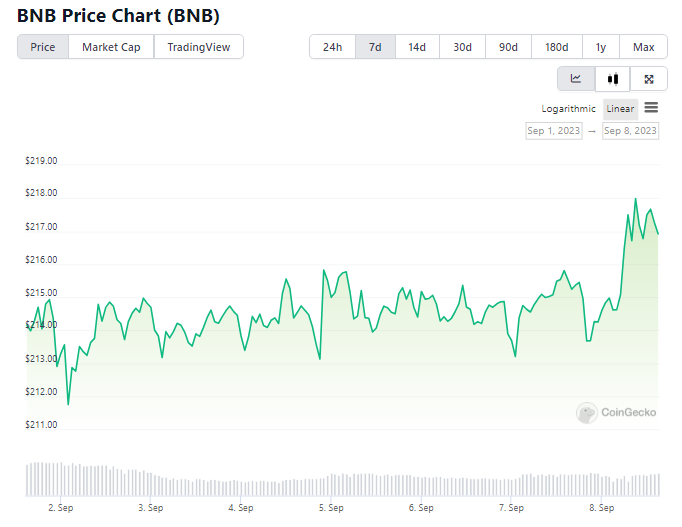
Task: Switch to candlestick chart icon
Action: pos(613,79)
